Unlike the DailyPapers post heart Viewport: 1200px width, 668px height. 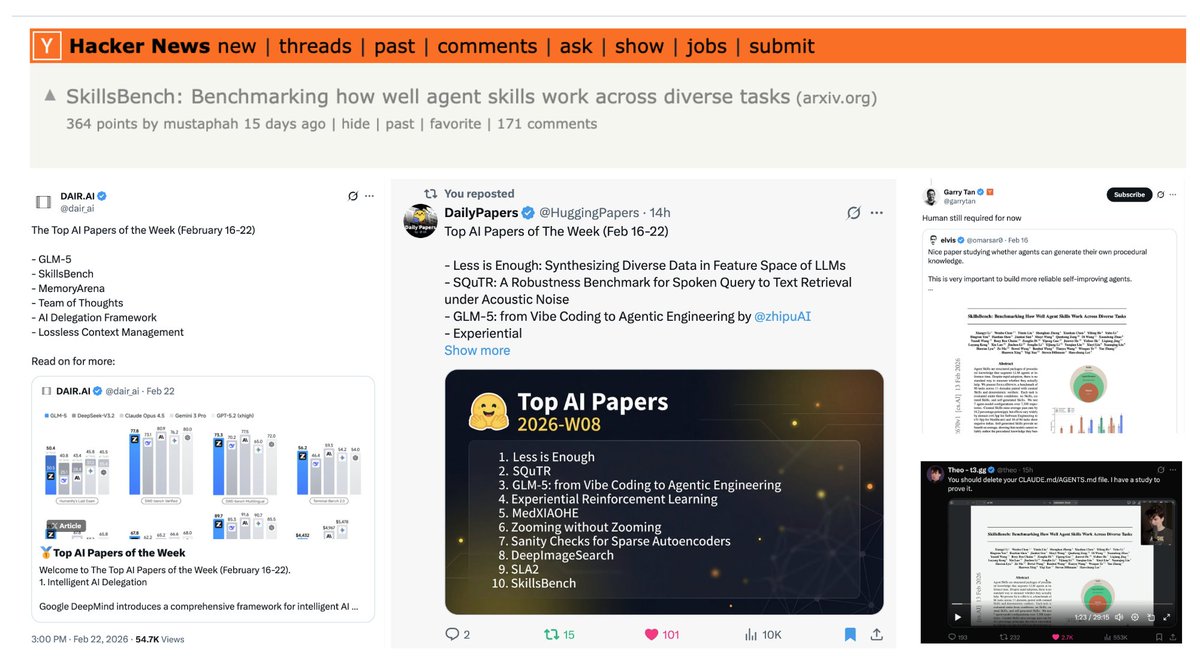coord(662,634)
